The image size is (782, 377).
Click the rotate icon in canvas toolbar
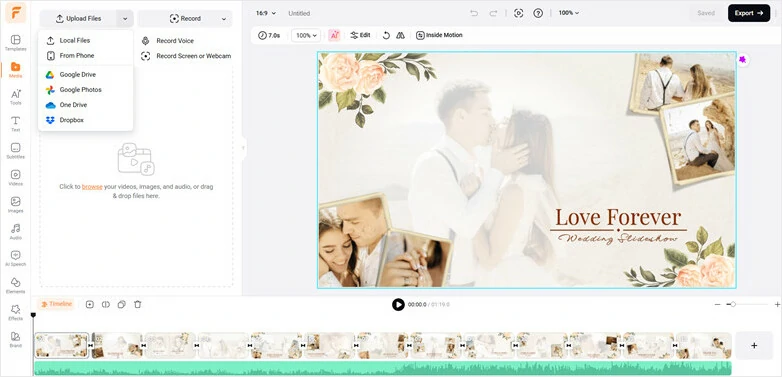point(386,35)
